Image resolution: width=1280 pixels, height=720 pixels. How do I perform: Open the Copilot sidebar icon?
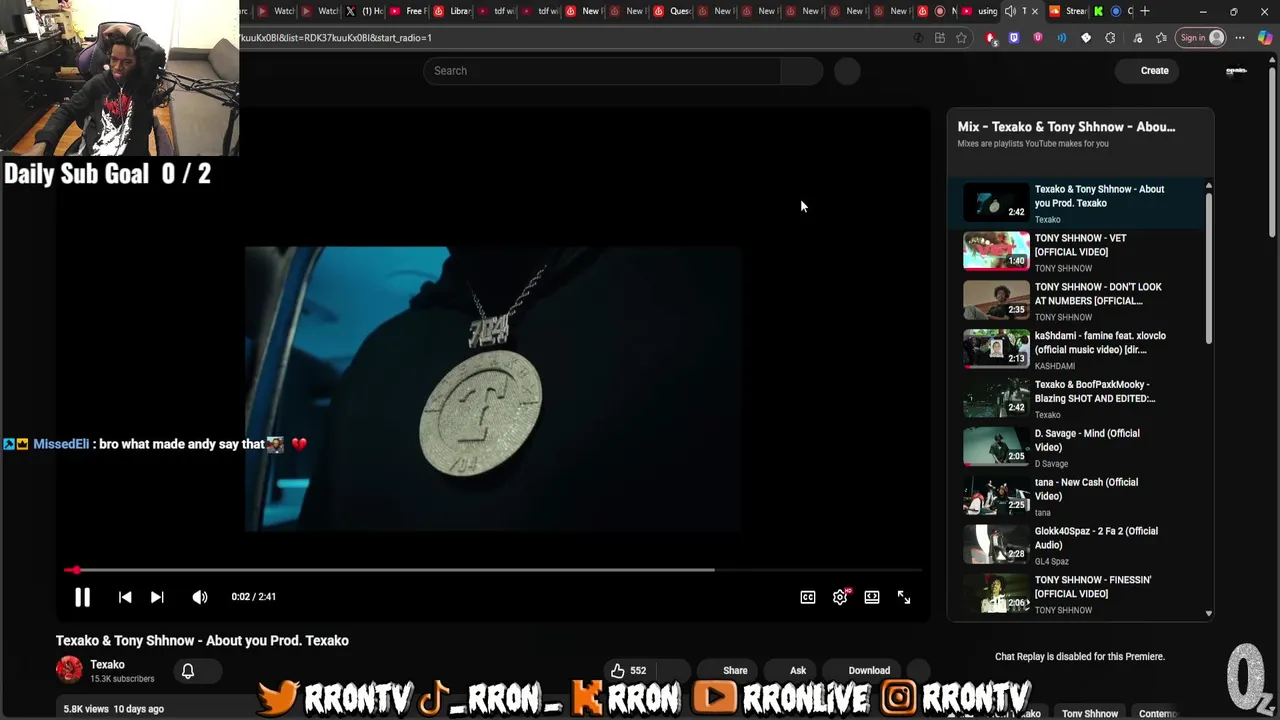tap(1265, 38)
